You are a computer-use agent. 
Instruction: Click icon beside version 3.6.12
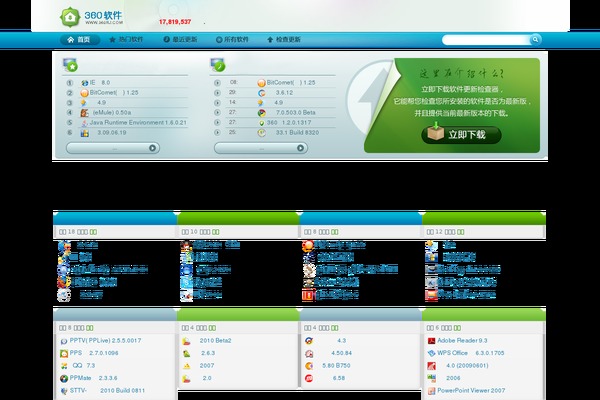click(x=261, y=93)
